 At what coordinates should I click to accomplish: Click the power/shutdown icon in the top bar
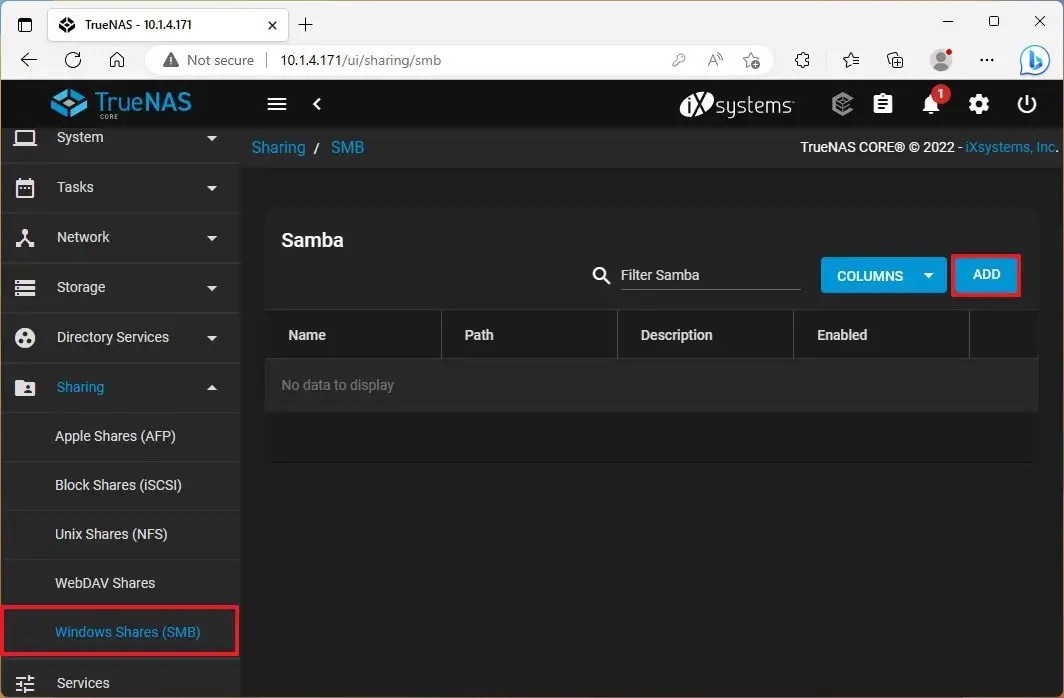1027,104
